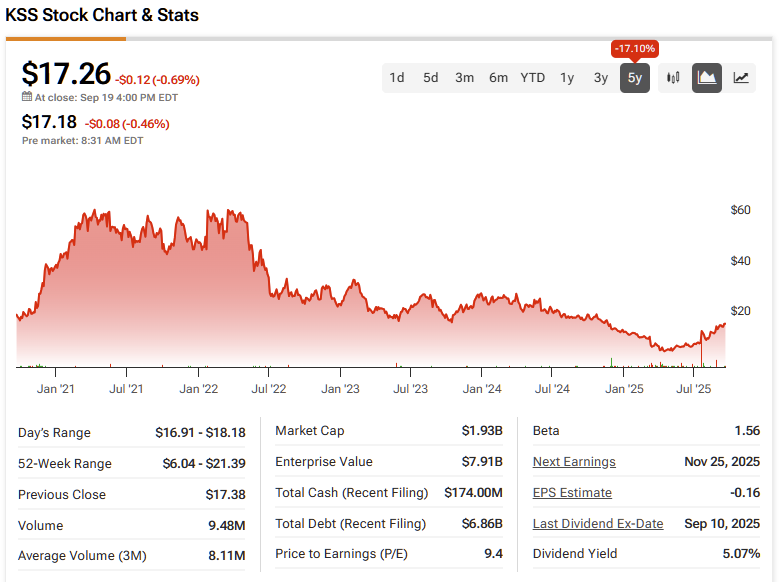Screen dimensions: 780x582
Task: Select the line chart view icon
Action: point(741,78)
